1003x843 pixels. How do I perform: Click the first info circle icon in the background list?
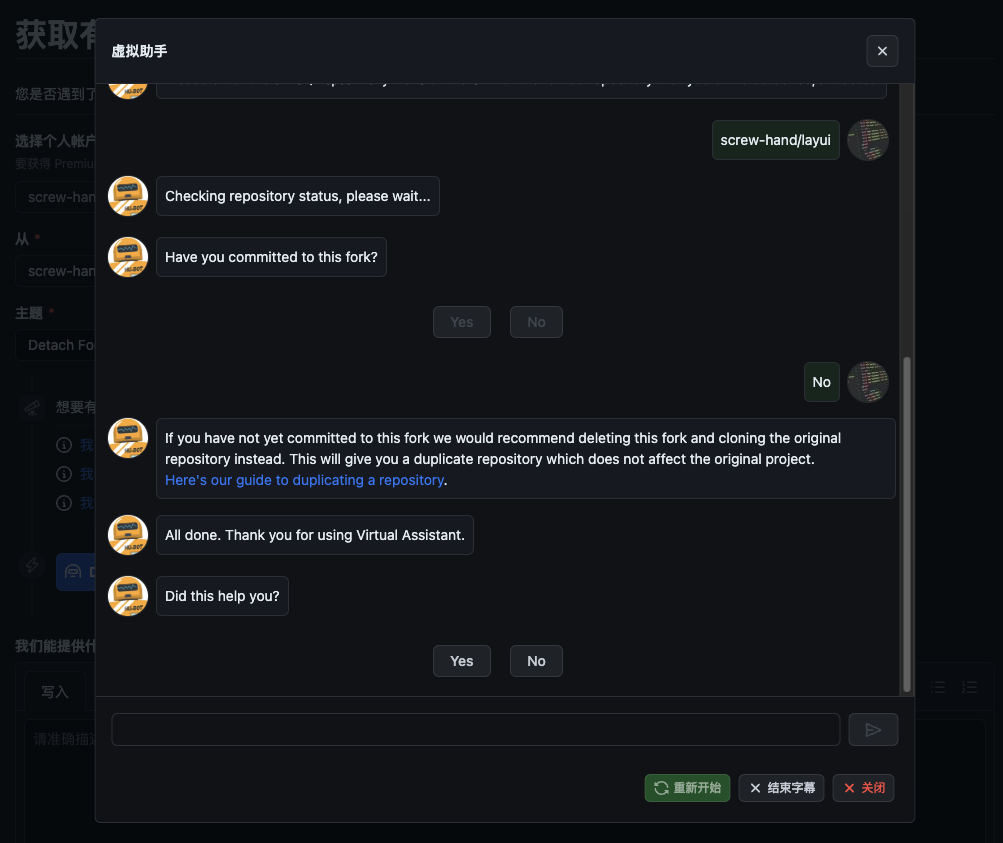point(64,445)
